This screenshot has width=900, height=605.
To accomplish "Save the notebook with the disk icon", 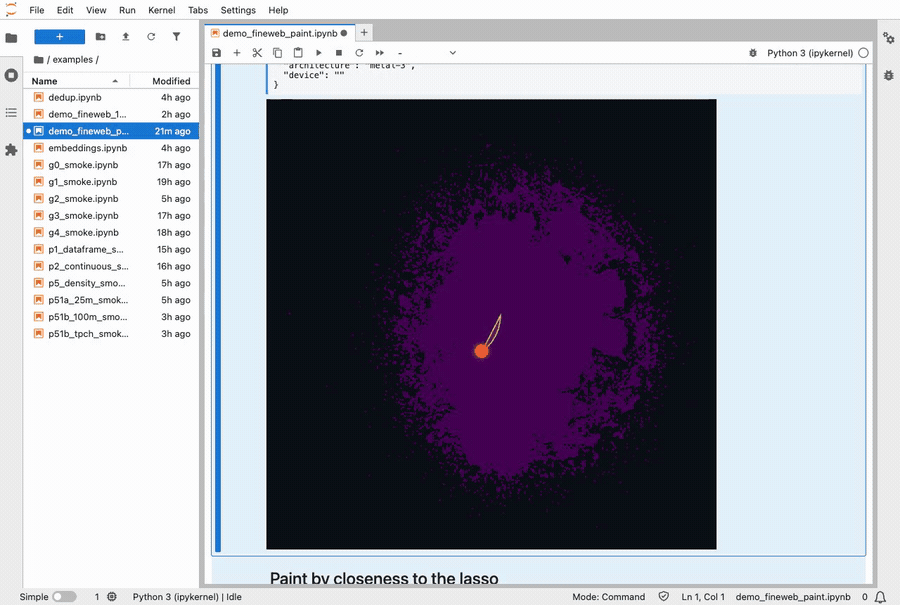I will (x=216, y=53).
